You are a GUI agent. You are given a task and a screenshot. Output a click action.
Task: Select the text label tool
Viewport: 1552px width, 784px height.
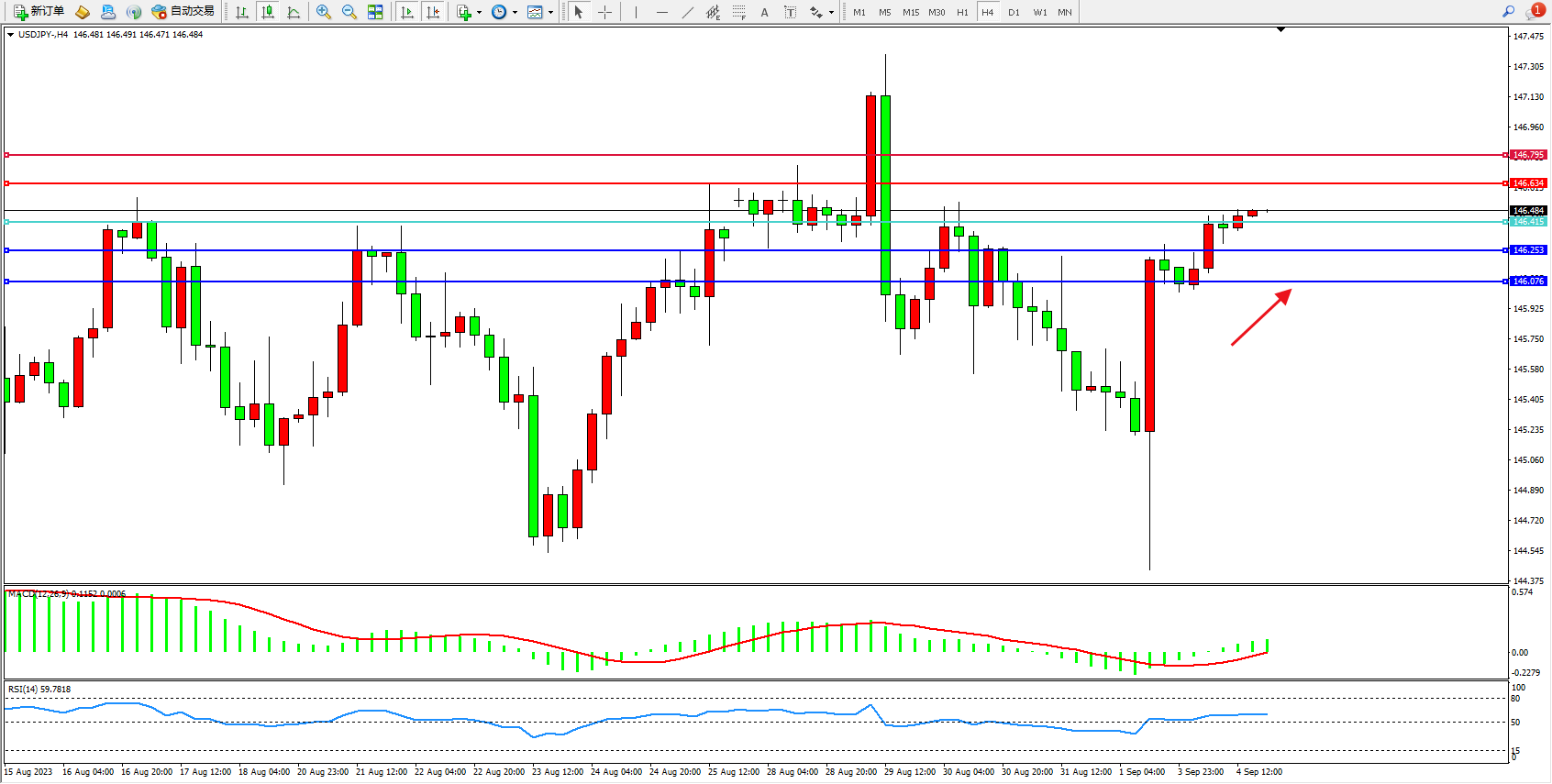(790, 12)
